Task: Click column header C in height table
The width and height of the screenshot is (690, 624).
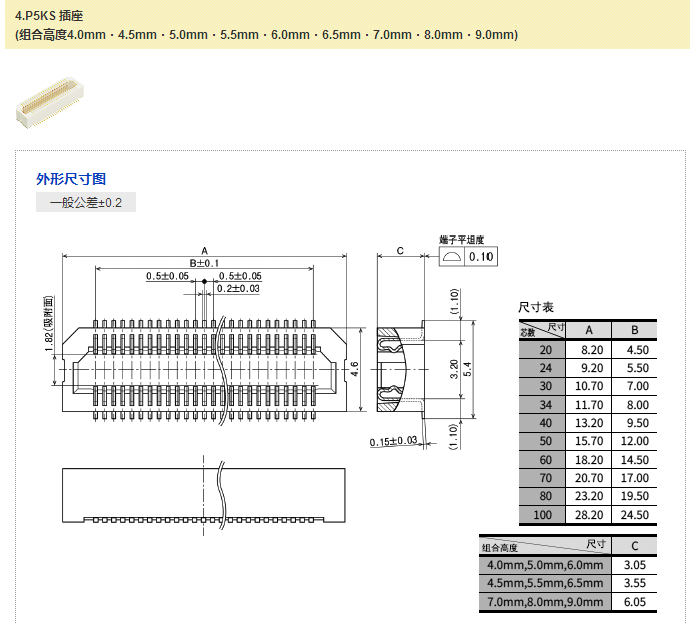Action: point(634,546)
